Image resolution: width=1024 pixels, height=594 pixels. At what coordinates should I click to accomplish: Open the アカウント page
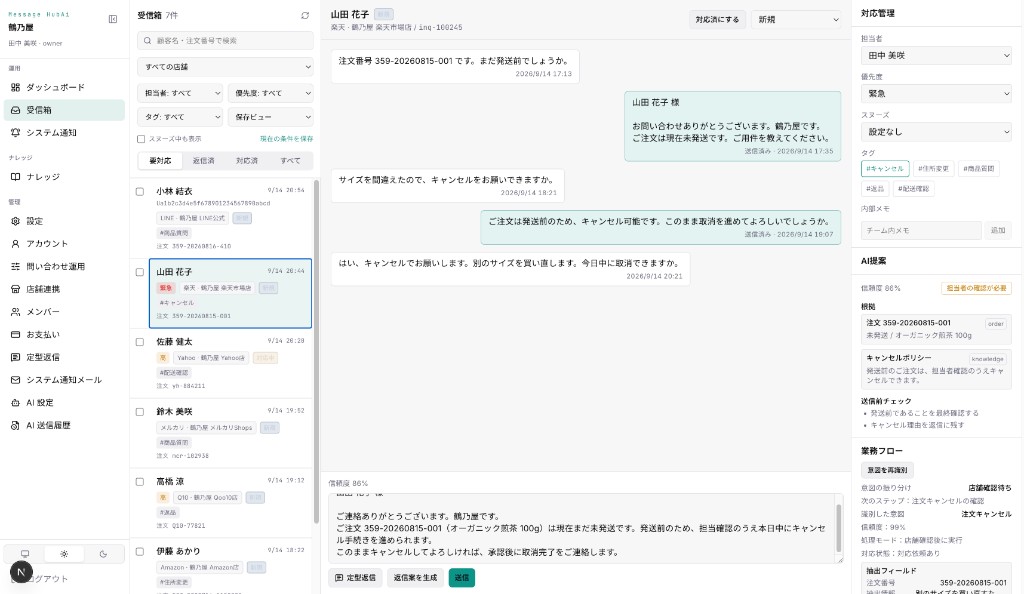64,243
